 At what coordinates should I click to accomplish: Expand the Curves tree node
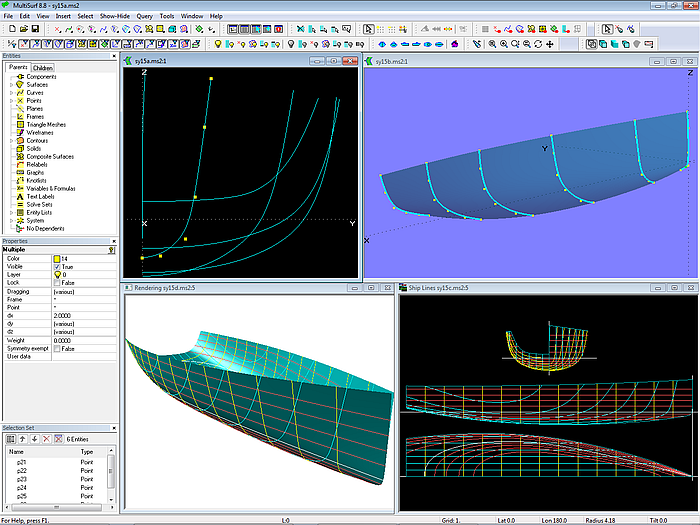click(11, 93)
